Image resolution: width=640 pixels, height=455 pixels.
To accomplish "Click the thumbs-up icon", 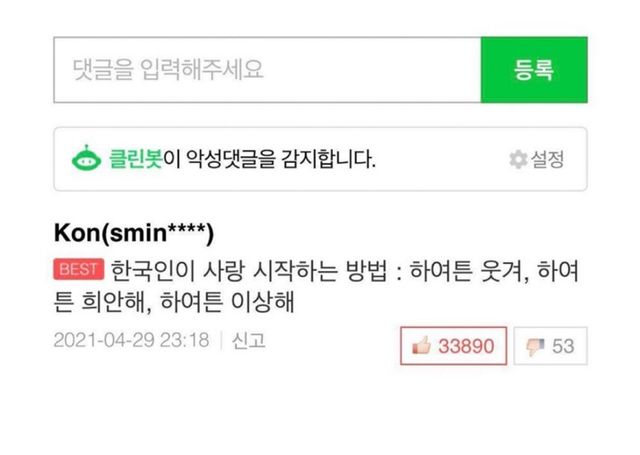I will [421, 346].
